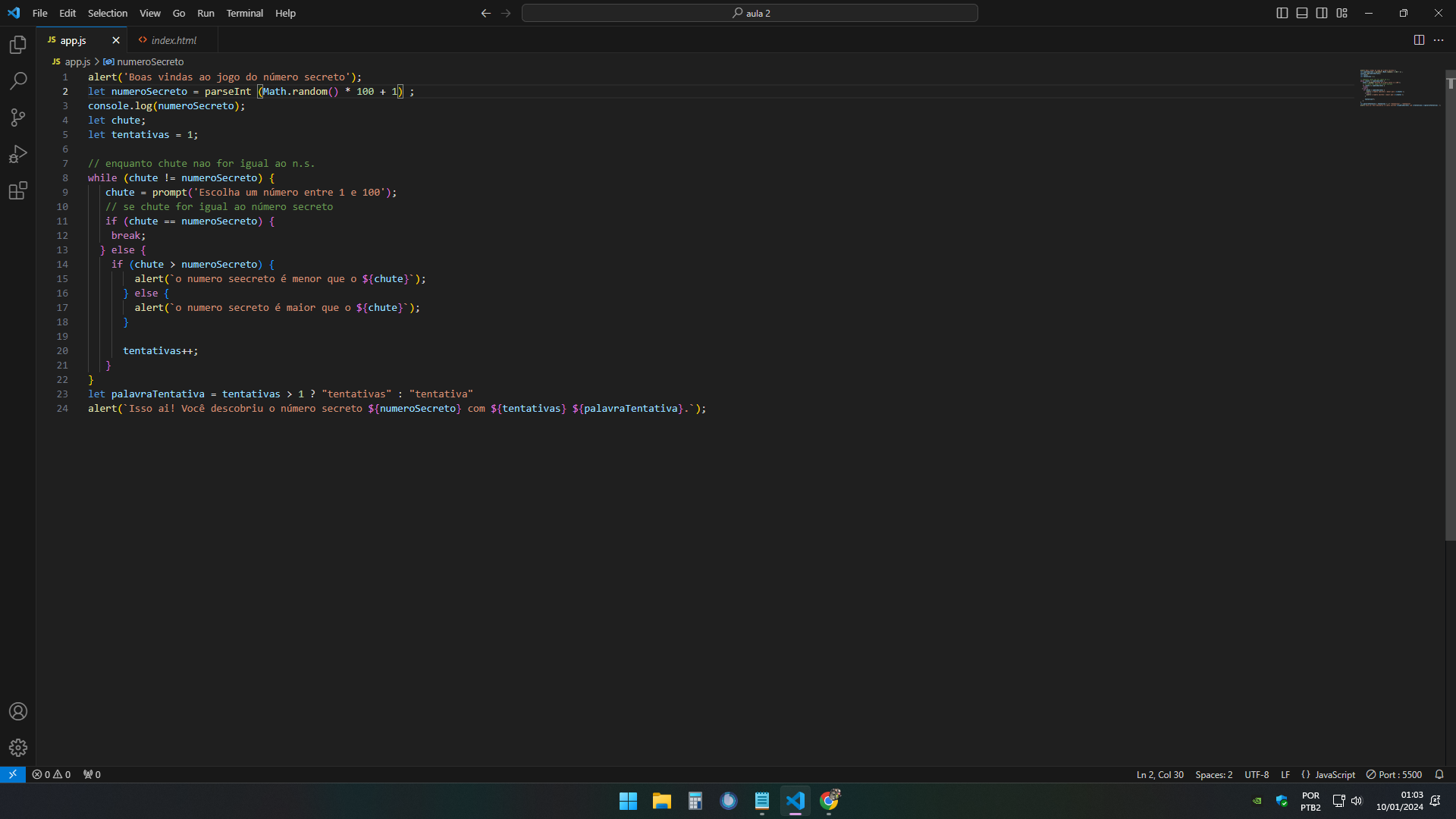
Task: Change end of line sequence LF
Action: pyautogui.click(x=1285, y=774)
